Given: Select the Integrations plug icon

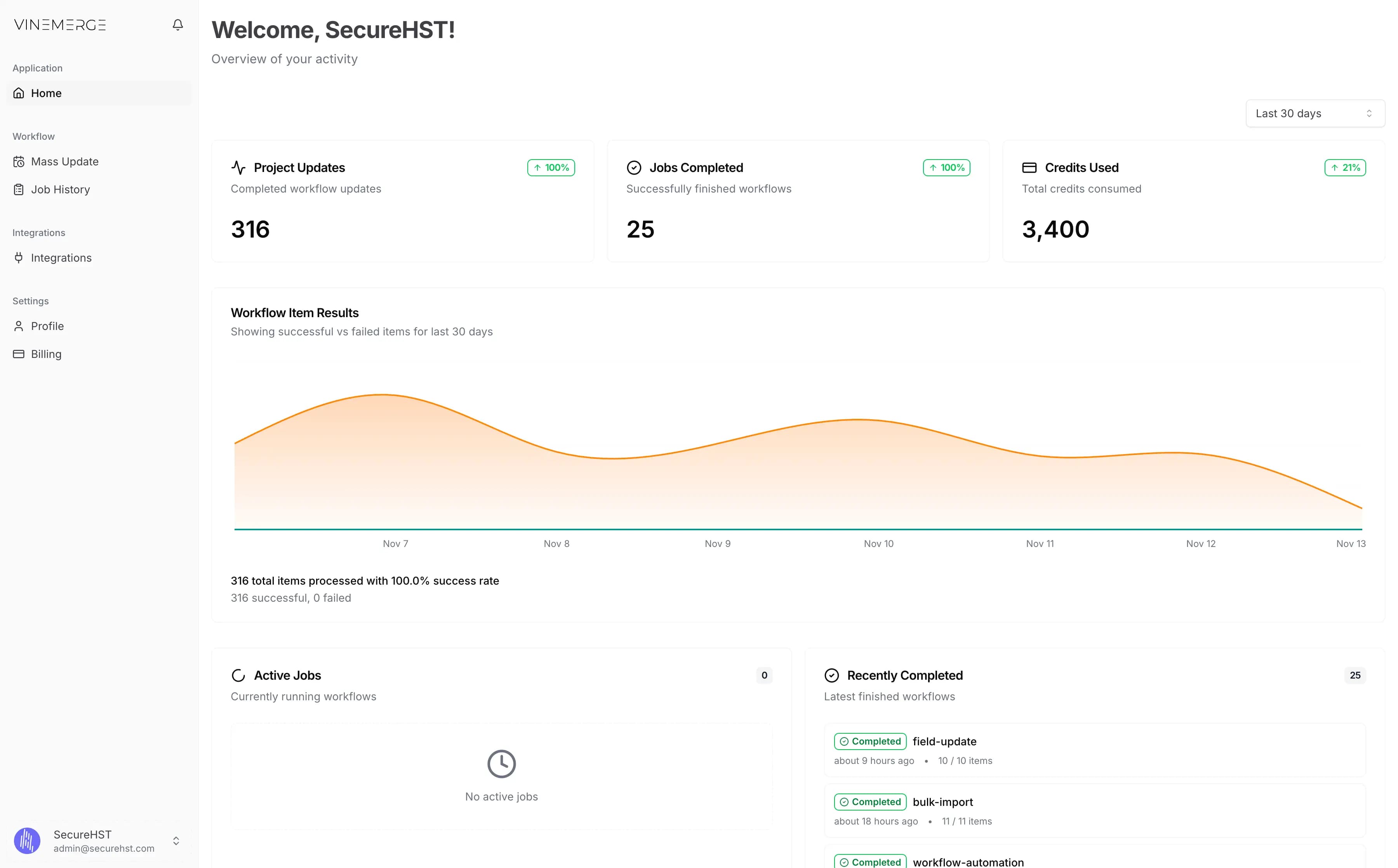Looking at the screenshot, I should tap(18, 258).
